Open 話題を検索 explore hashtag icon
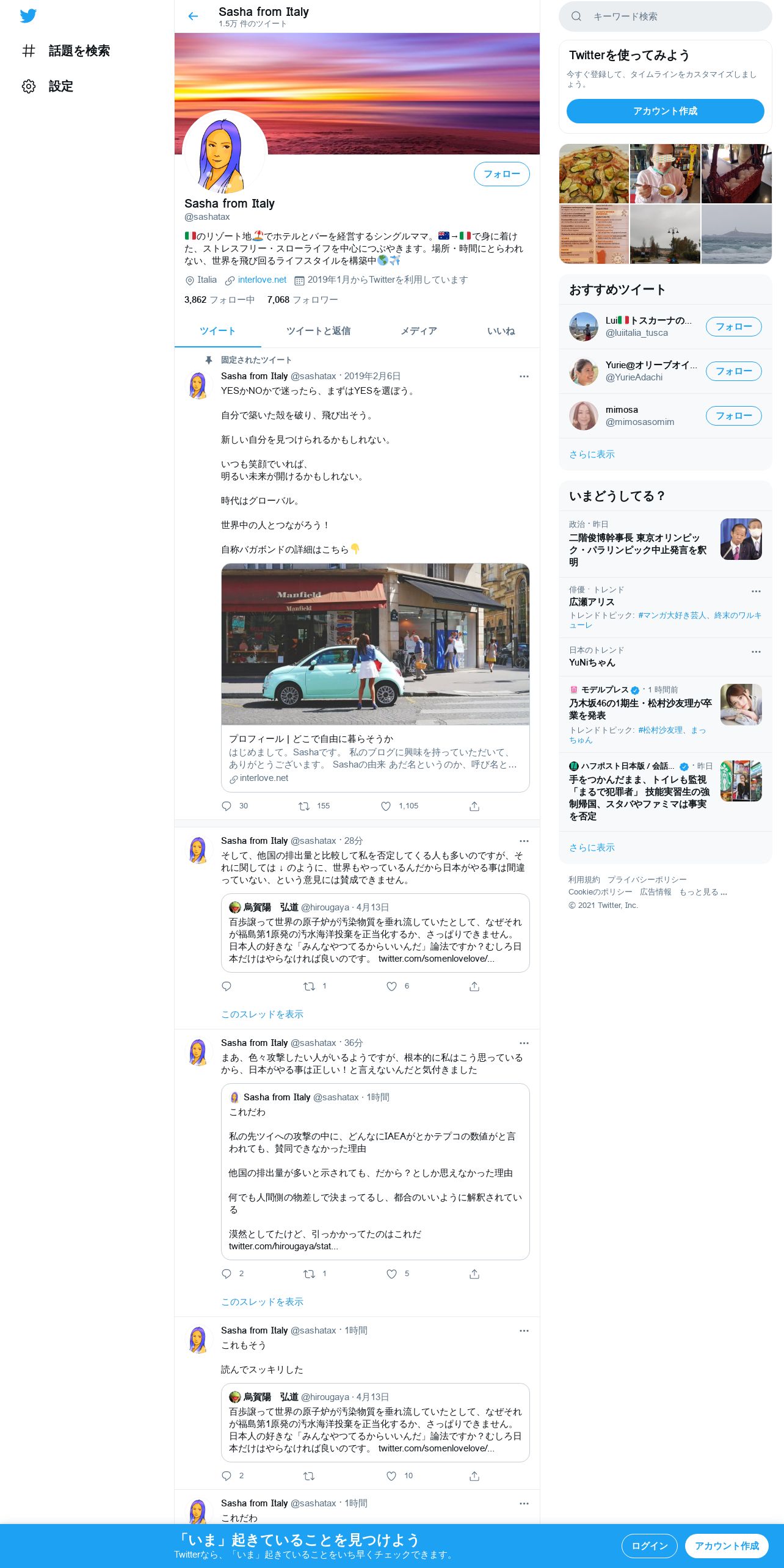784x1568 pixels. coord(29,51)
